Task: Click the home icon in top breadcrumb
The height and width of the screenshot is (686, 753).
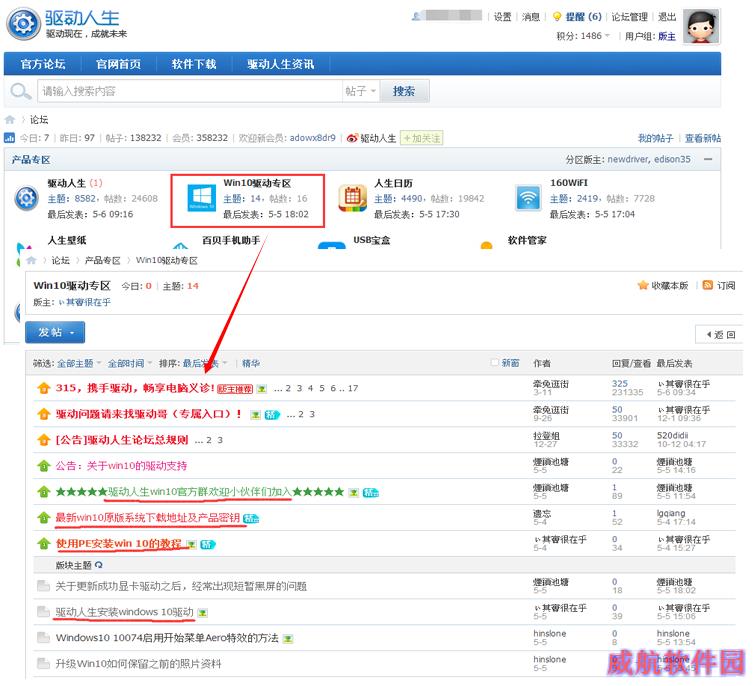Action: pos(10,120)
